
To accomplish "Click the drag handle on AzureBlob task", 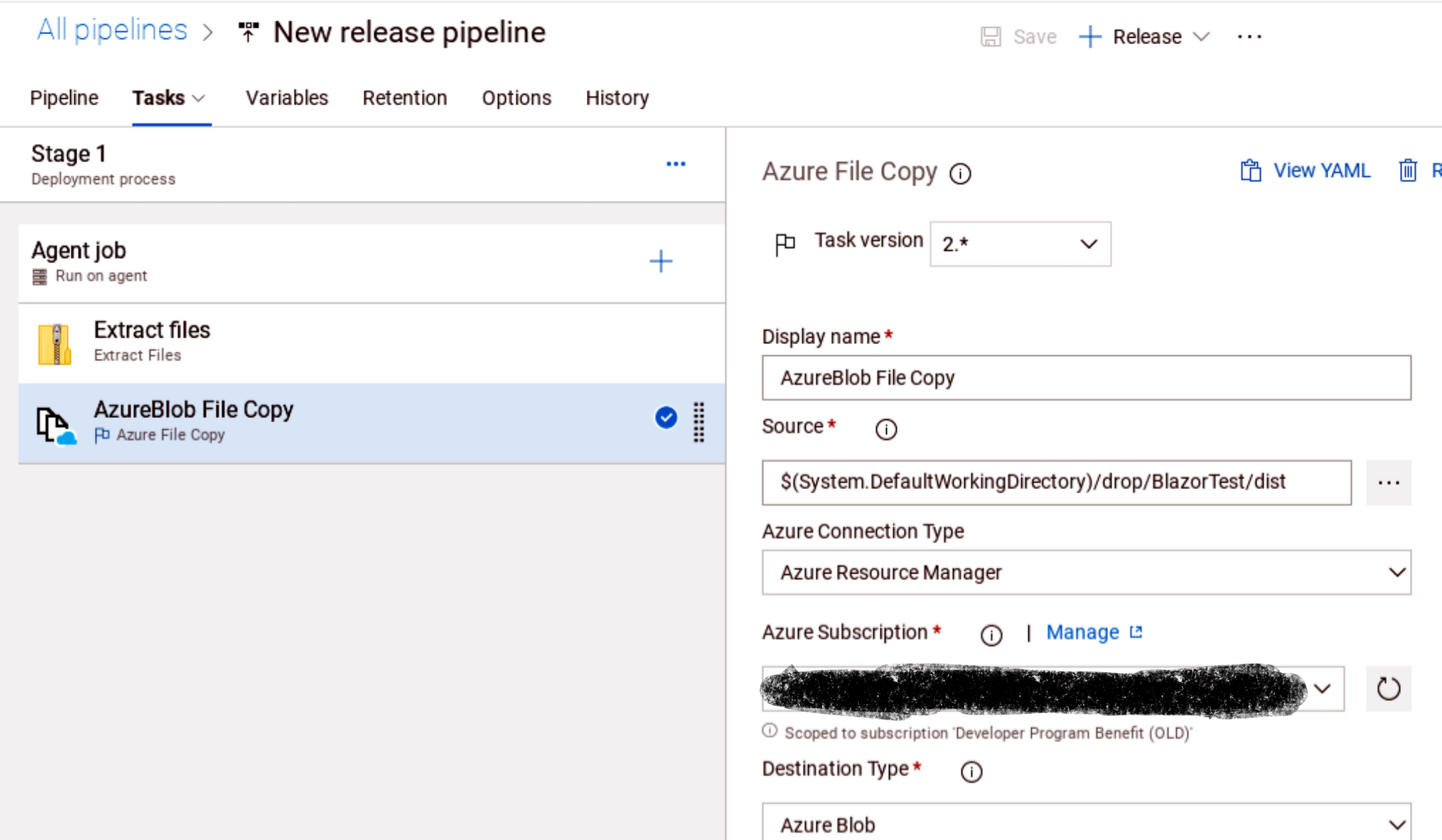I will pyautogui.click(x=699, y=422).
